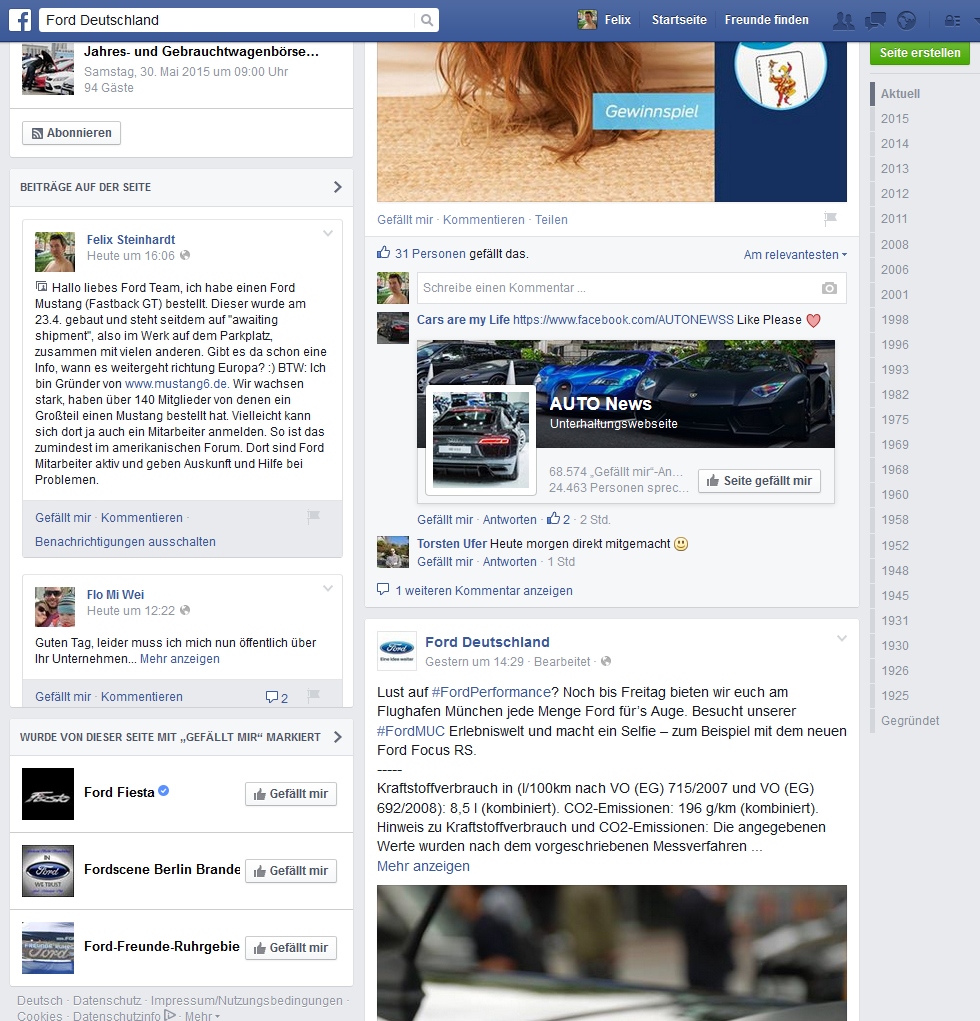
Task: Click the flag icon under Gewinnspiel post
Action: point(830,219)
